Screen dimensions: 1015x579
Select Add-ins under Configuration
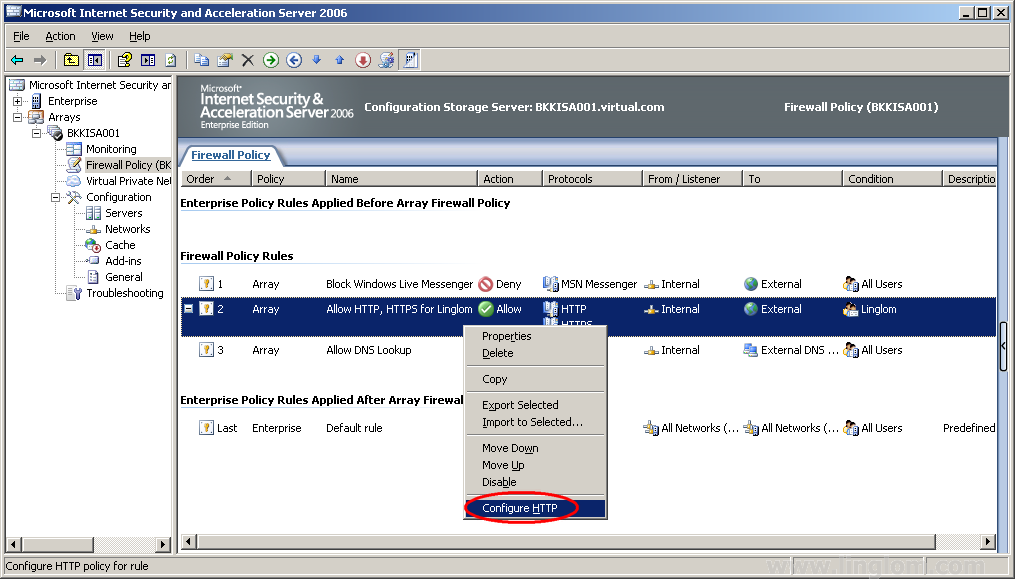(123, 261)
